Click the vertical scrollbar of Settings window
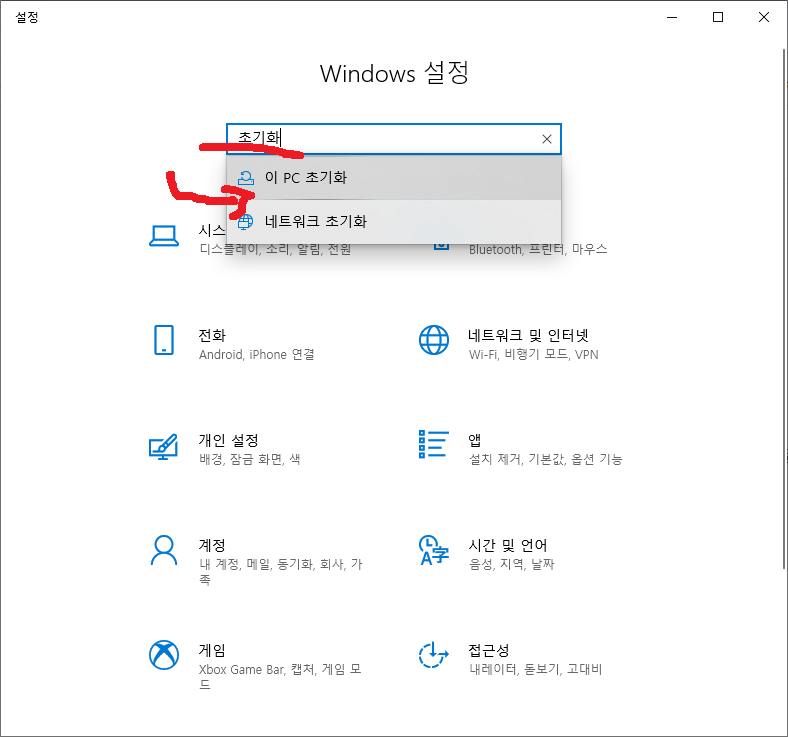 click(784, 308)
